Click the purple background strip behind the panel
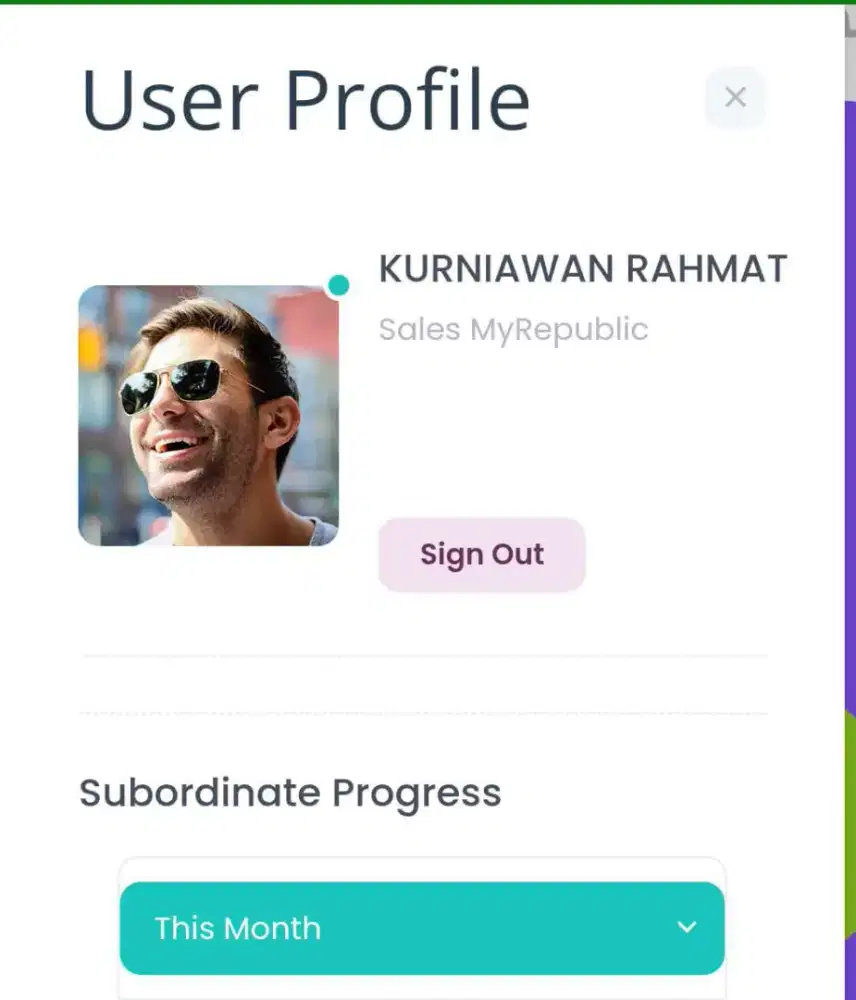The height and width of the screenshot is (1000, 856). [x=850, y=400]
